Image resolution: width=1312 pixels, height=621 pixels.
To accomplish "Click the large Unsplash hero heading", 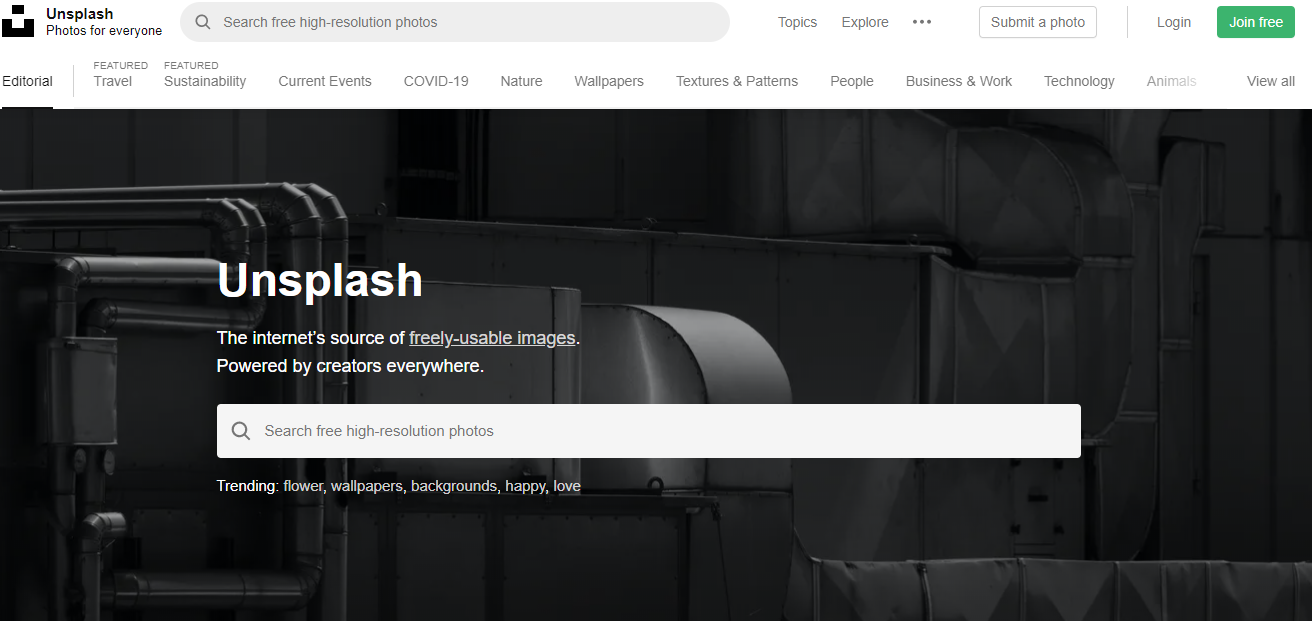I will pos(320,280).
